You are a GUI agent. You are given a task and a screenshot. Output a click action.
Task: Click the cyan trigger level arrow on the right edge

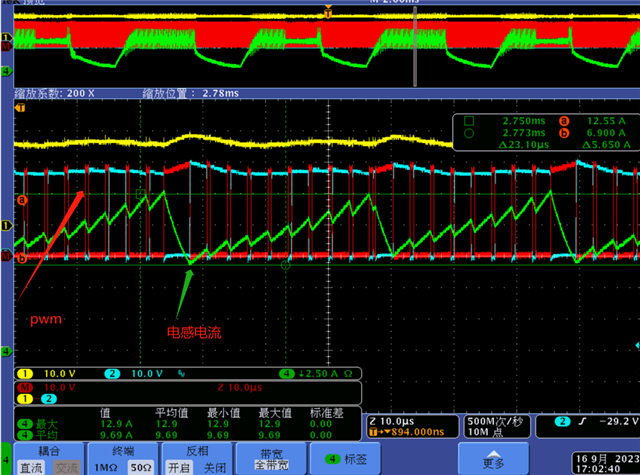pos(637,345)
